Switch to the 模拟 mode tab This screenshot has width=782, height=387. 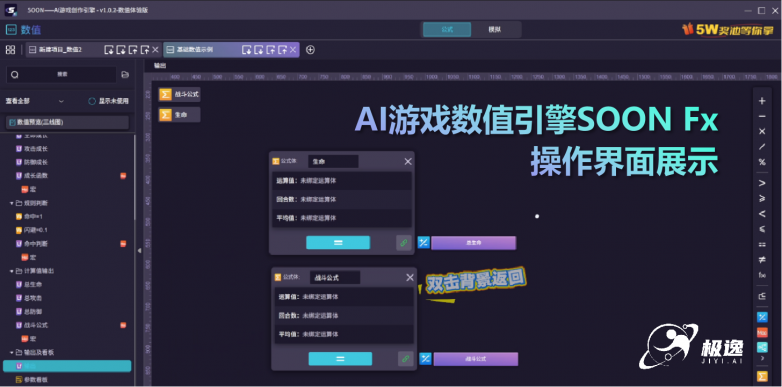495,29
